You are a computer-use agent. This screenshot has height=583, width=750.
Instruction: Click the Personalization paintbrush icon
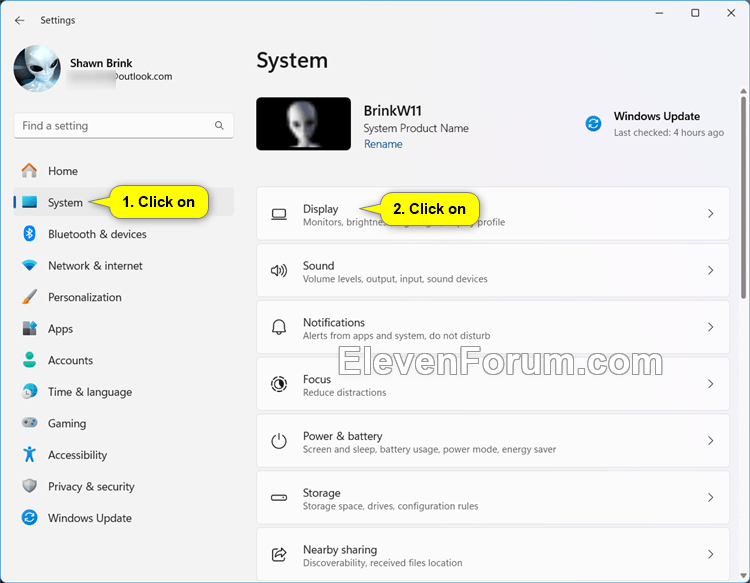[x=29, y=297]
